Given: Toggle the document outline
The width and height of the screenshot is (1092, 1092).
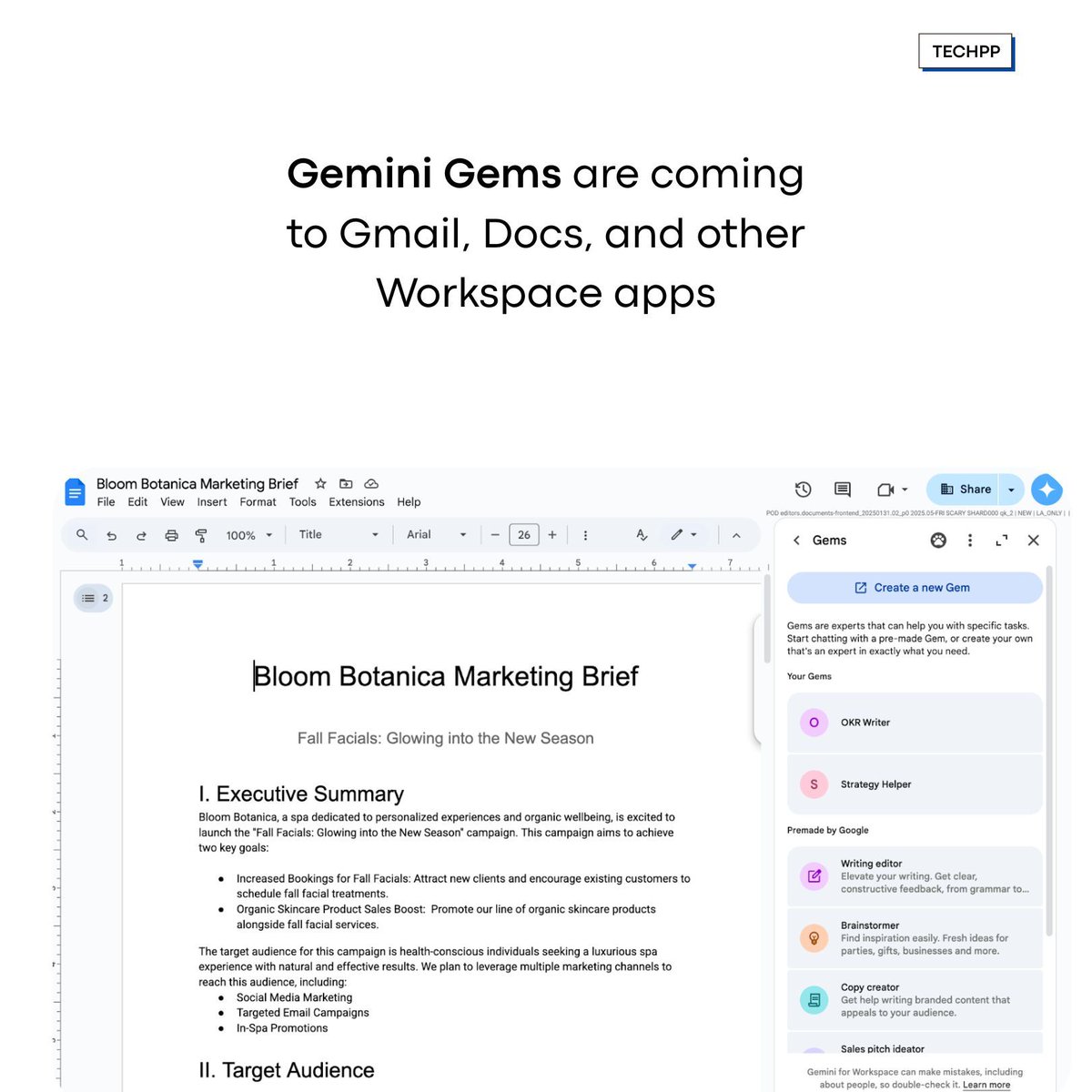Looking at the screenshot, I should (88, 598).
